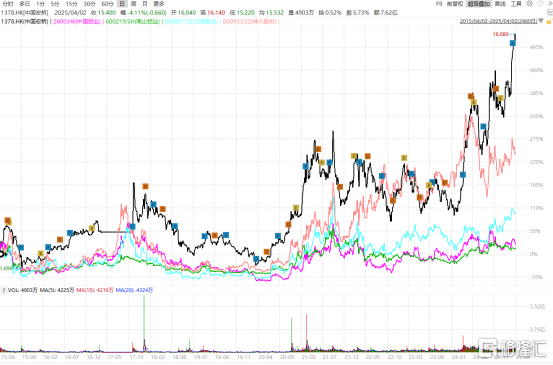The width and height of the screenshot is (553, 365).
Task: Click the high price 16.140 value
Action: [216, 13]
